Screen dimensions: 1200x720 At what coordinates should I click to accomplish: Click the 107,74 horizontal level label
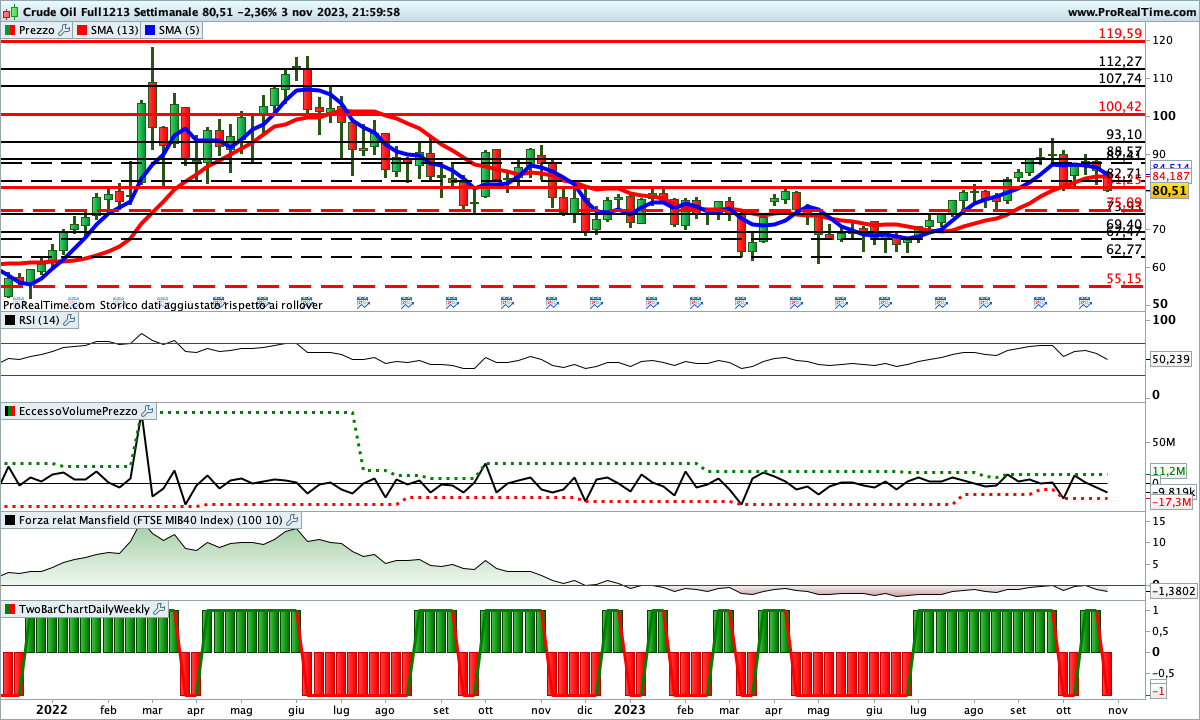pos(1120,78)
